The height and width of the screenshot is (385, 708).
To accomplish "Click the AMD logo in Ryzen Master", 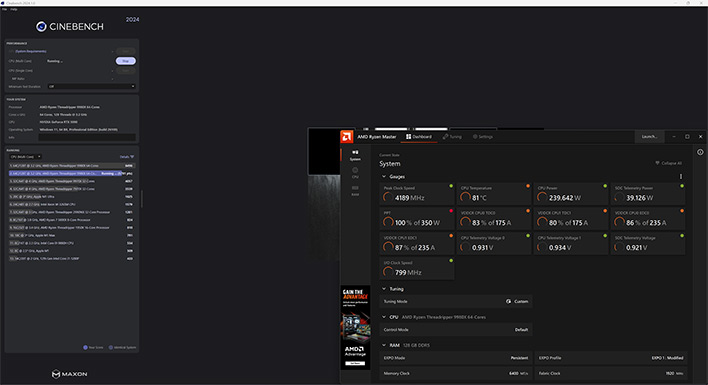I will pyautogui.click(x=346, y=137).
